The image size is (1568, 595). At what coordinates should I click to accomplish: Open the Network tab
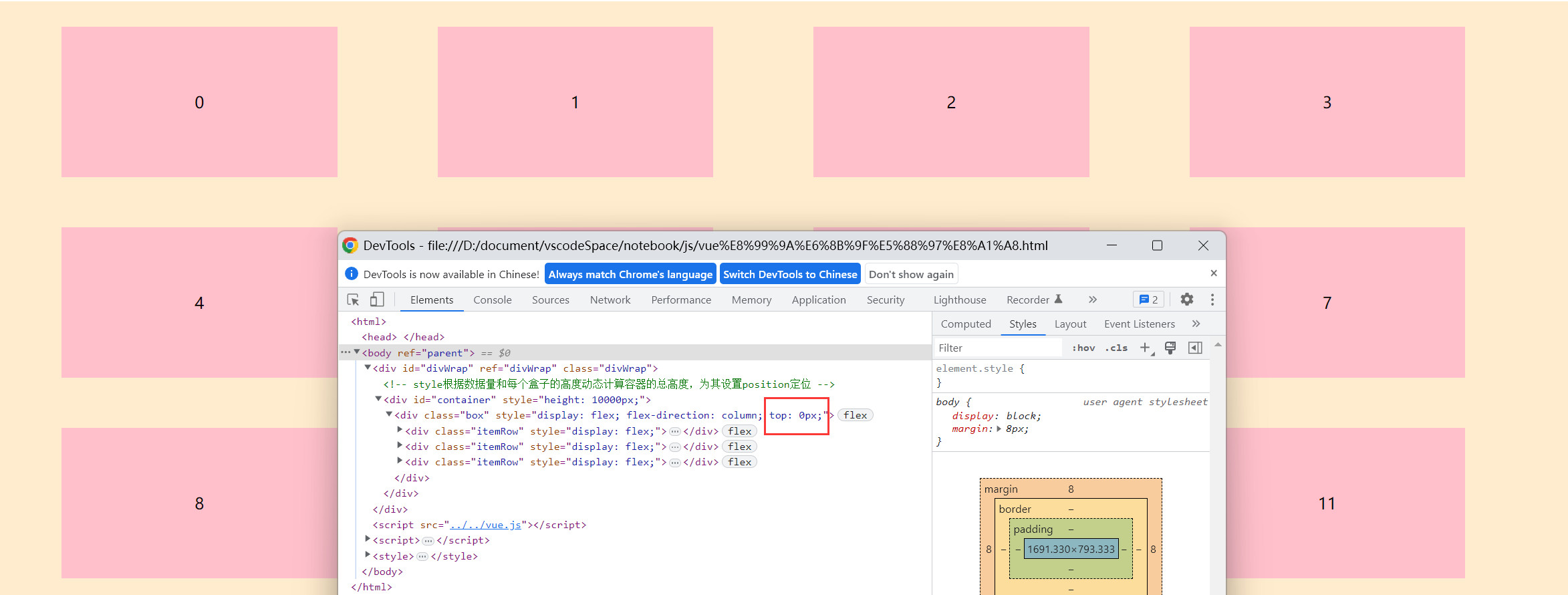610,300
